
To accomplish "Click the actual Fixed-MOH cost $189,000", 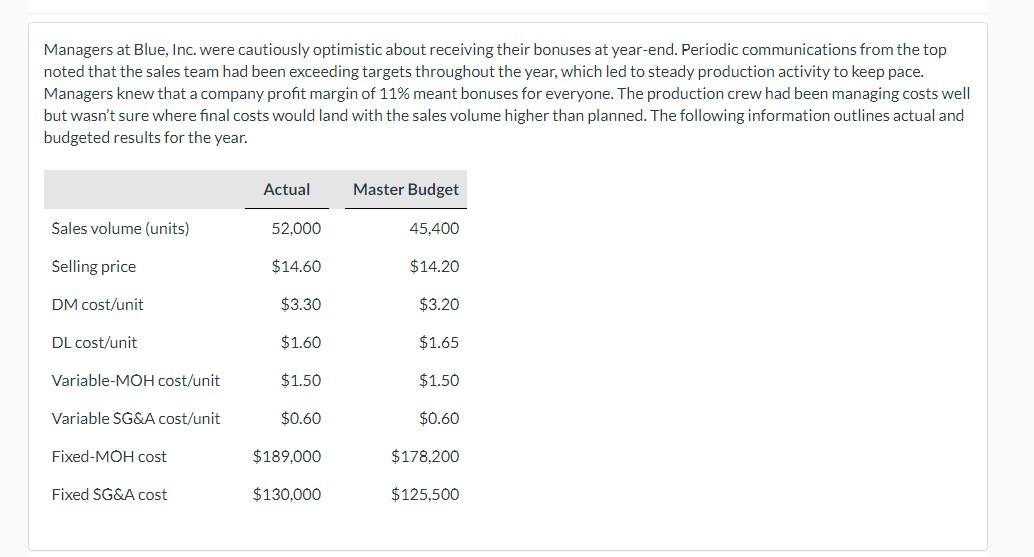I will (x=287, y=456).
